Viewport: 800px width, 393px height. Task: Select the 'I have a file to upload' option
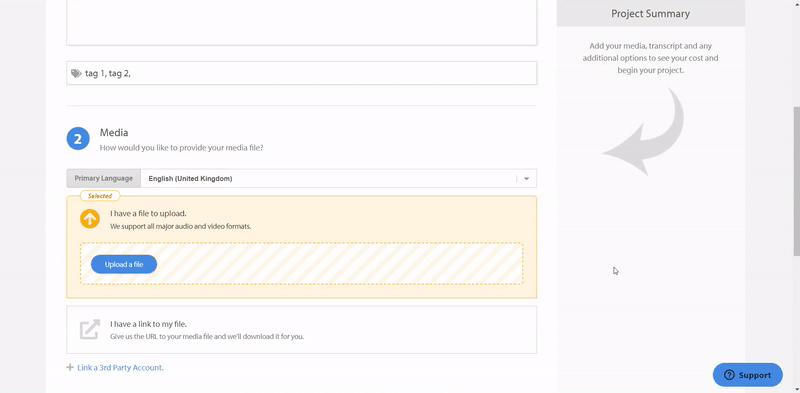302,247
